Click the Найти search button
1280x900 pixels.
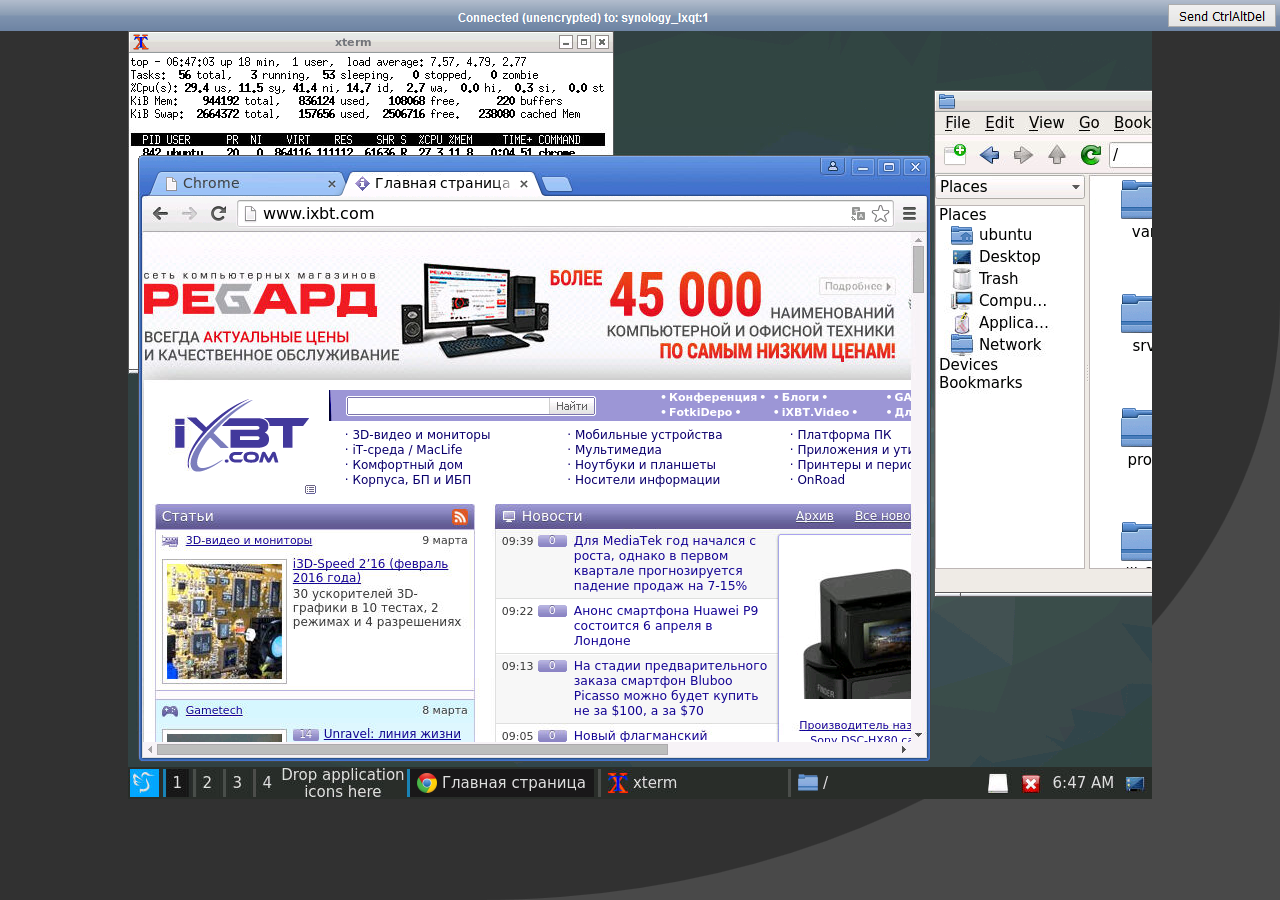[572, 406]
